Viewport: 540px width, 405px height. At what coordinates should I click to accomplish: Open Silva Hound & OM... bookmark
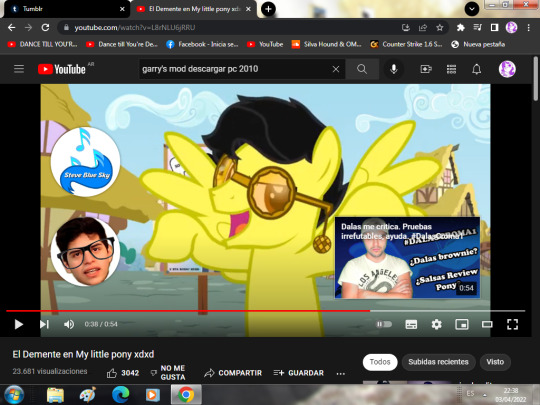tap(326, 44)
